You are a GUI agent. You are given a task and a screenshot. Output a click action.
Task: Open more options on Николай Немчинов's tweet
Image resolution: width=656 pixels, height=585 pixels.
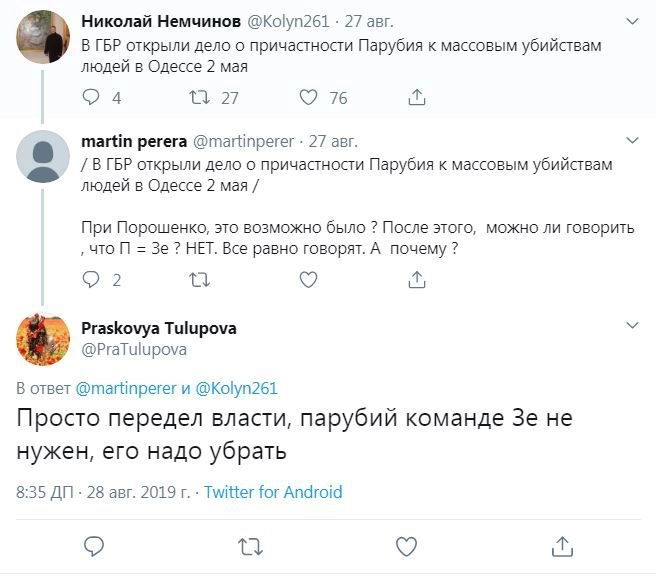point(632,20)
